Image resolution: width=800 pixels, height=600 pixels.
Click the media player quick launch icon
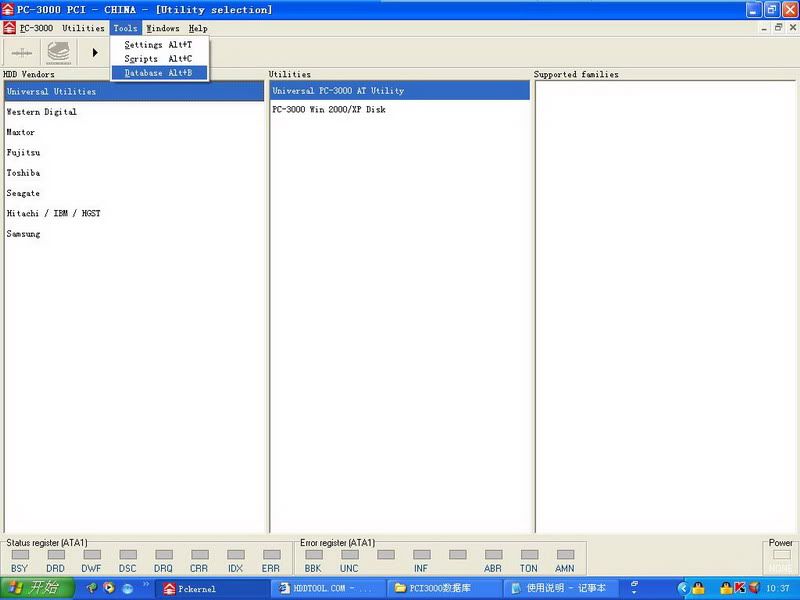[109, 588]
